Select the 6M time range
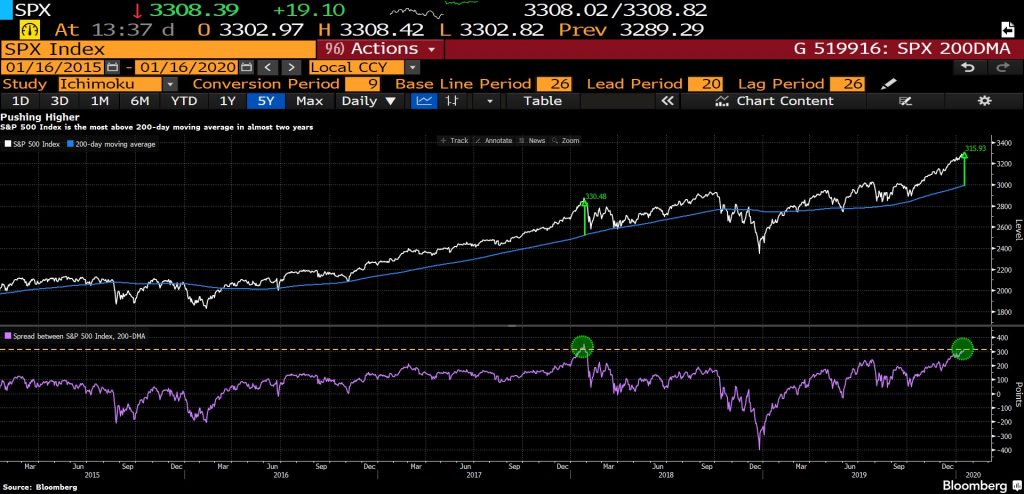 click(x=140, y=101)
